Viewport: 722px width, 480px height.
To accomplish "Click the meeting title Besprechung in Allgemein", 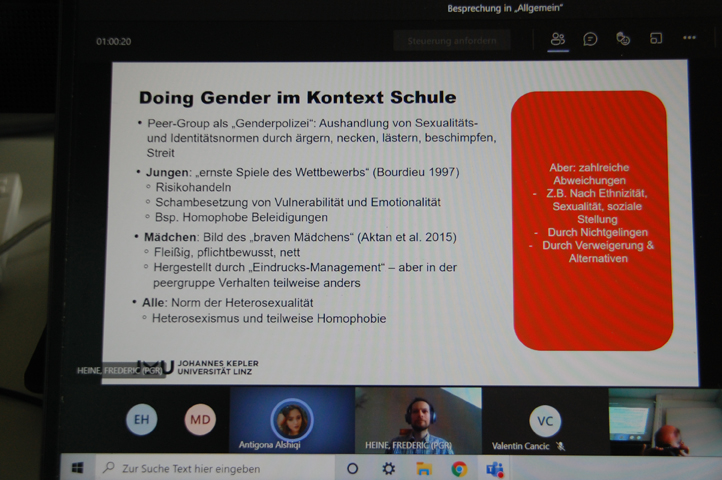I will (505, 8).
